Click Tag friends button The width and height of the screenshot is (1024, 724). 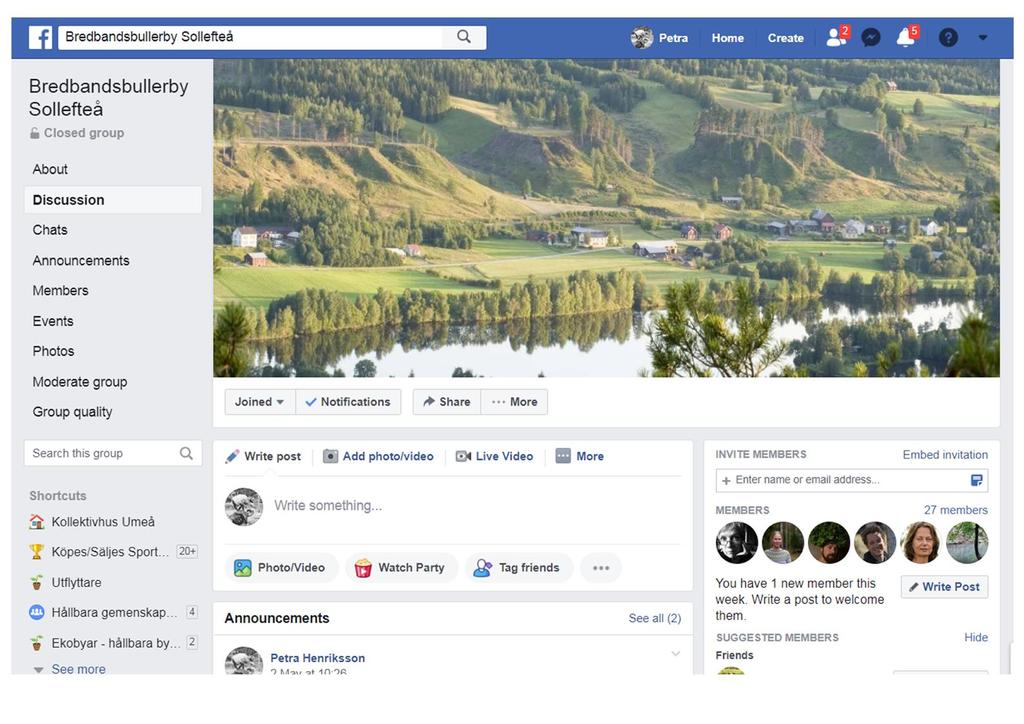pyautogui.click(x=519, y=567)
